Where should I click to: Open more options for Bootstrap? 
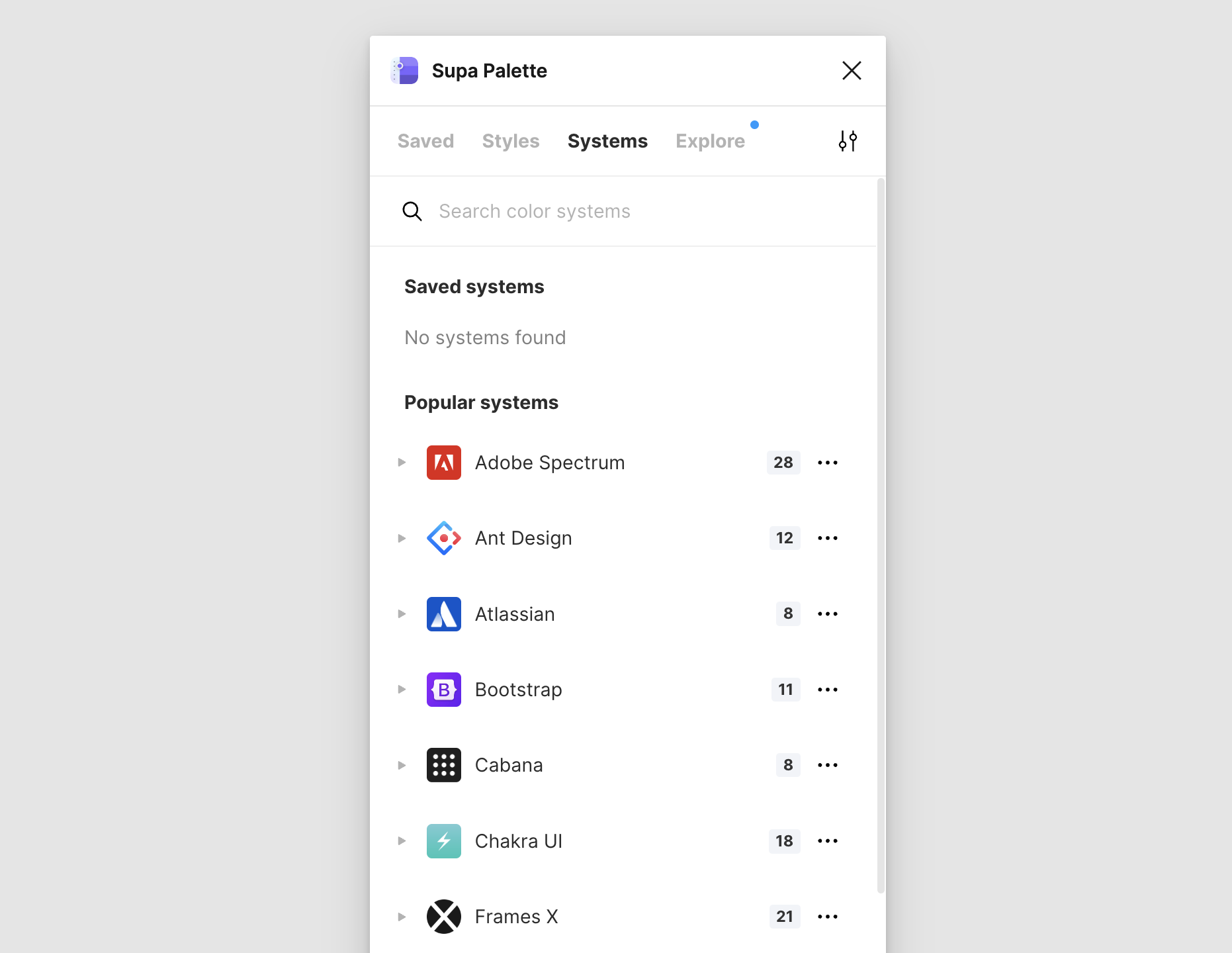pyautogui.click(x=828, y=690)
